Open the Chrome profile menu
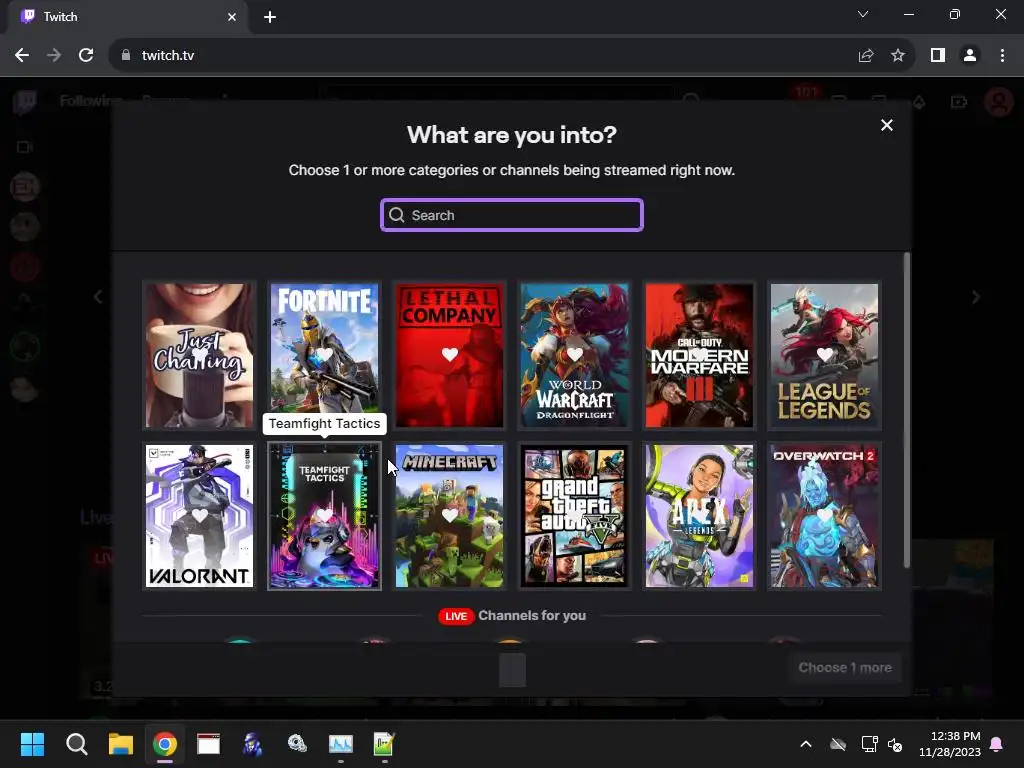 pyautogui.click(x=970, y=56)
